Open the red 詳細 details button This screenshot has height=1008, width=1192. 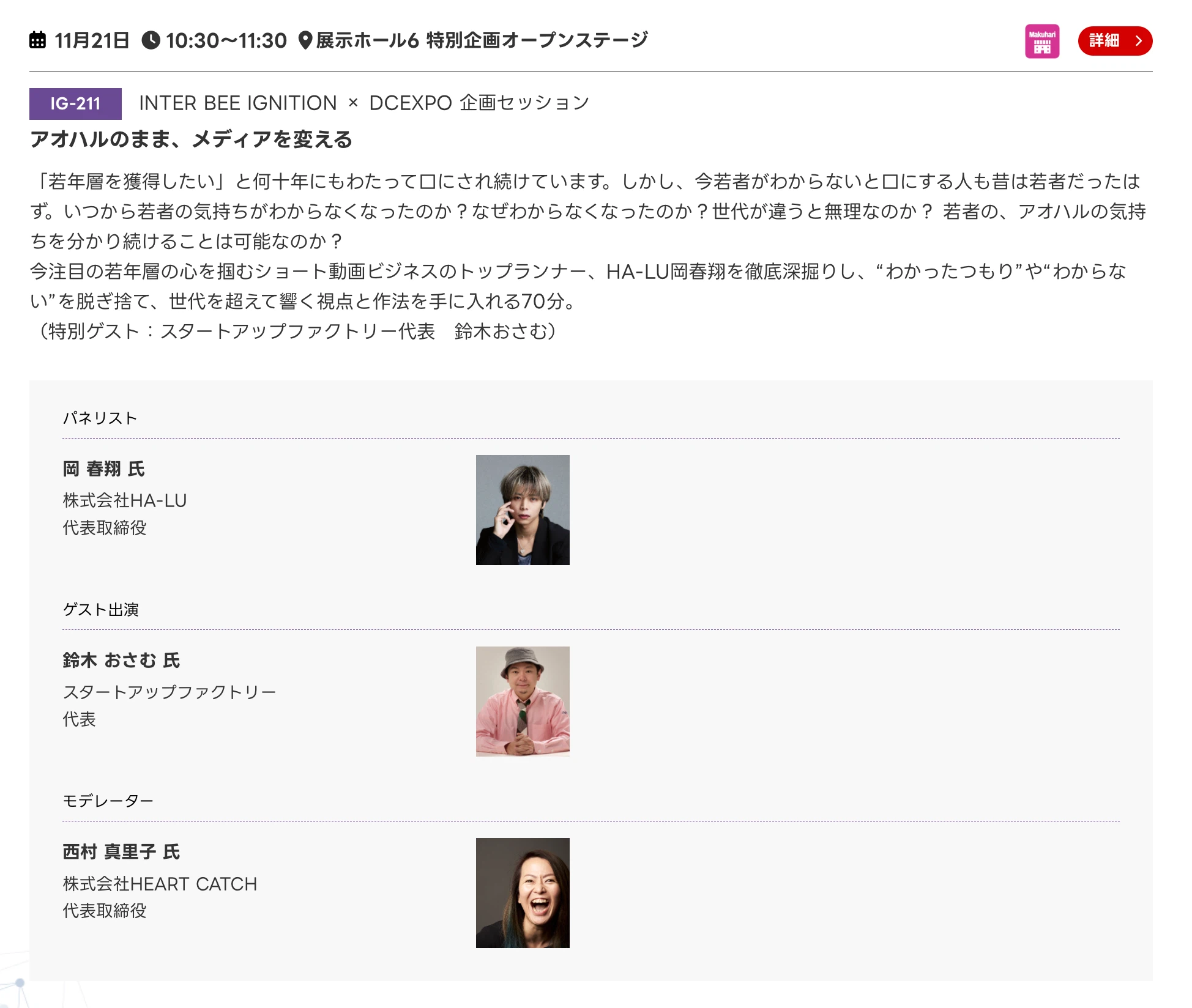coord(1114,41)
